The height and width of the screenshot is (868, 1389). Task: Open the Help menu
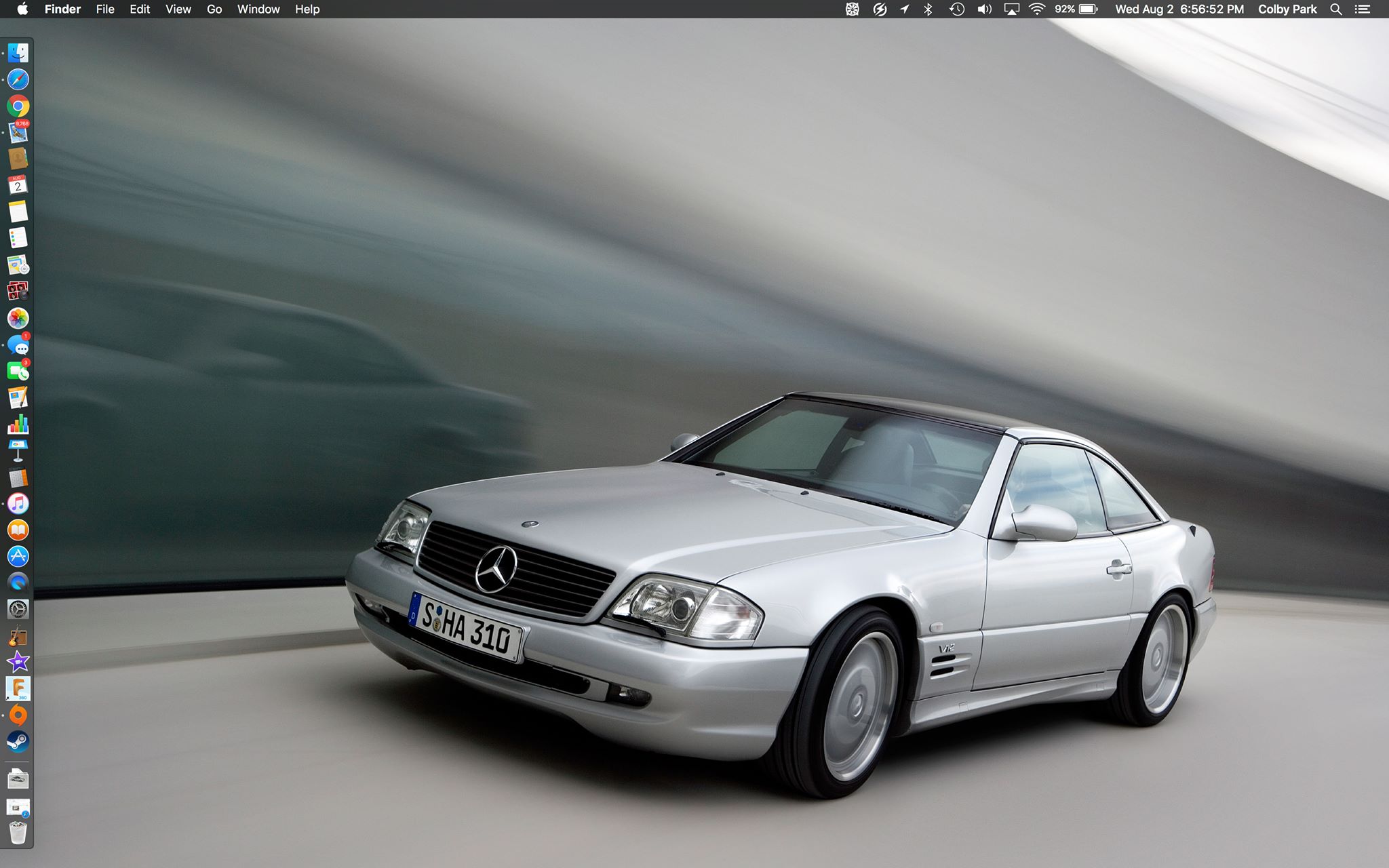(307, 9)
